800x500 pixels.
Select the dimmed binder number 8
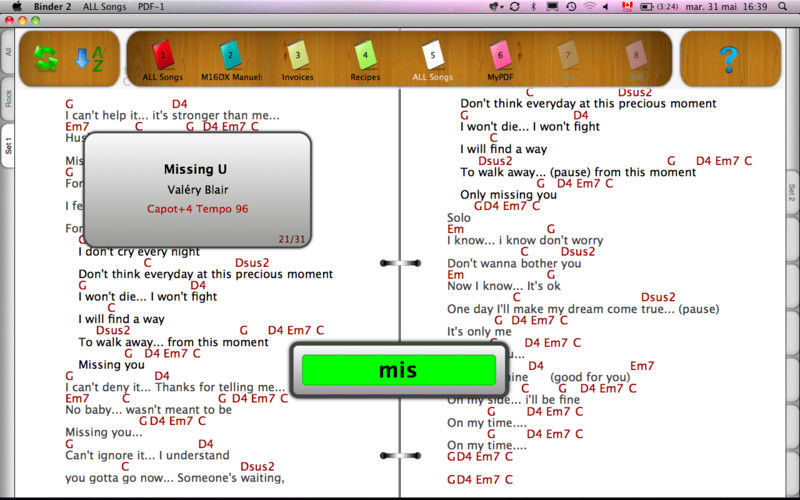point(634,57)
